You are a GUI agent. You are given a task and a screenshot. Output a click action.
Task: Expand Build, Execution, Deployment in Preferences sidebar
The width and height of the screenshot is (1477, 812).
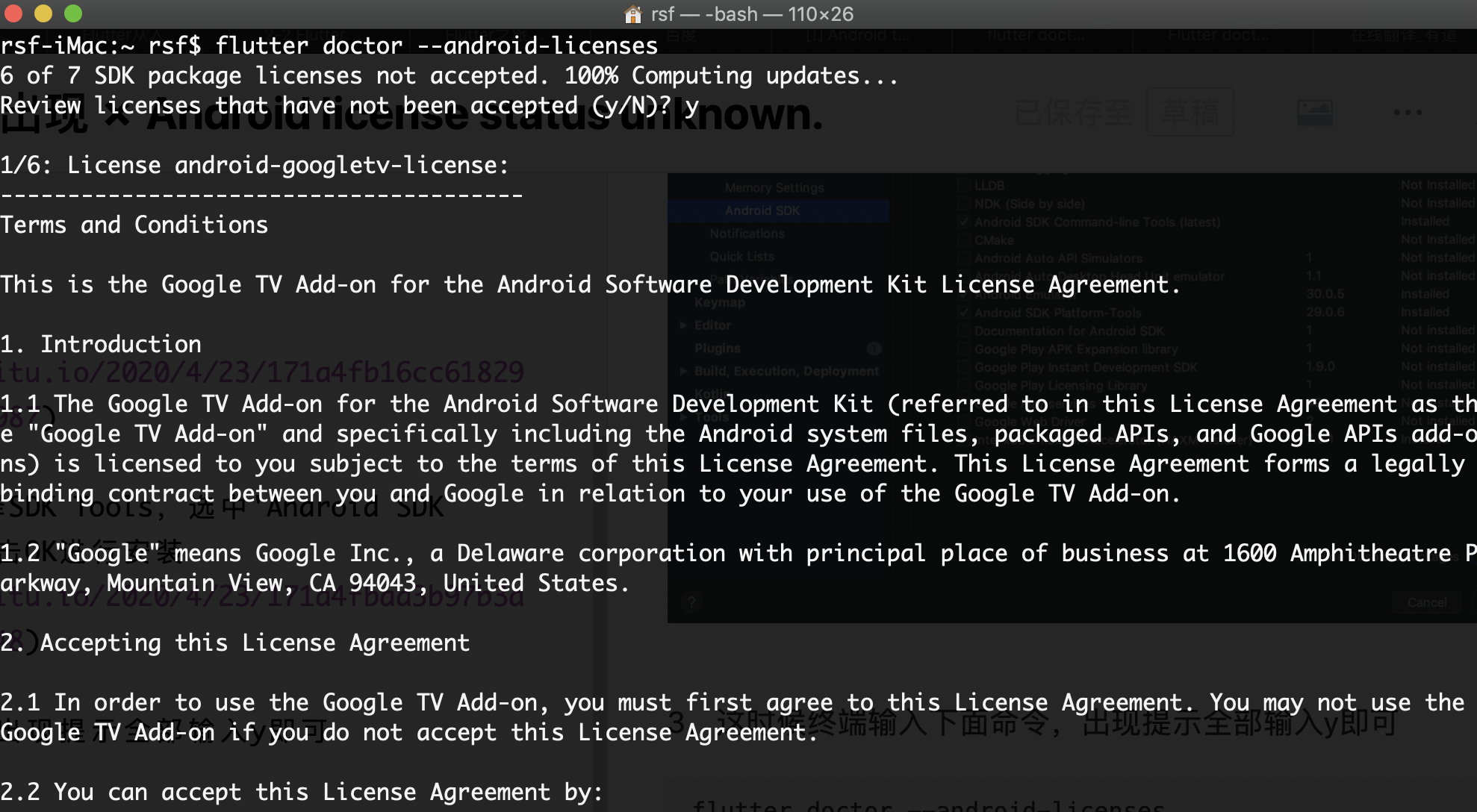682,371
